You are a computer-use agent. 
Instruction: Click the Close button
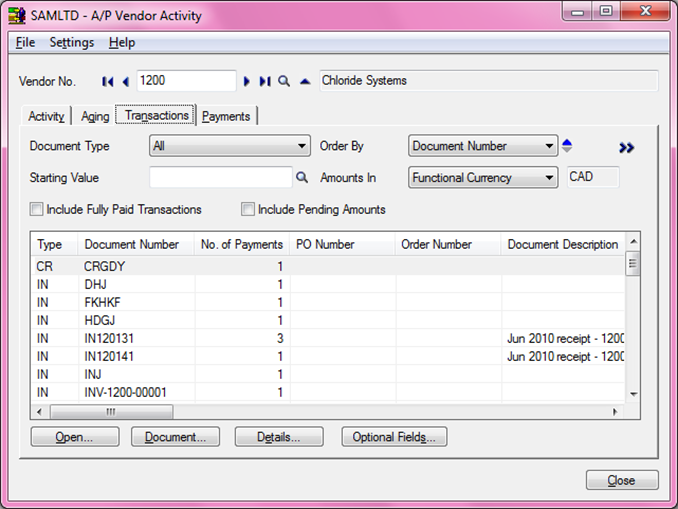[622, 480]
